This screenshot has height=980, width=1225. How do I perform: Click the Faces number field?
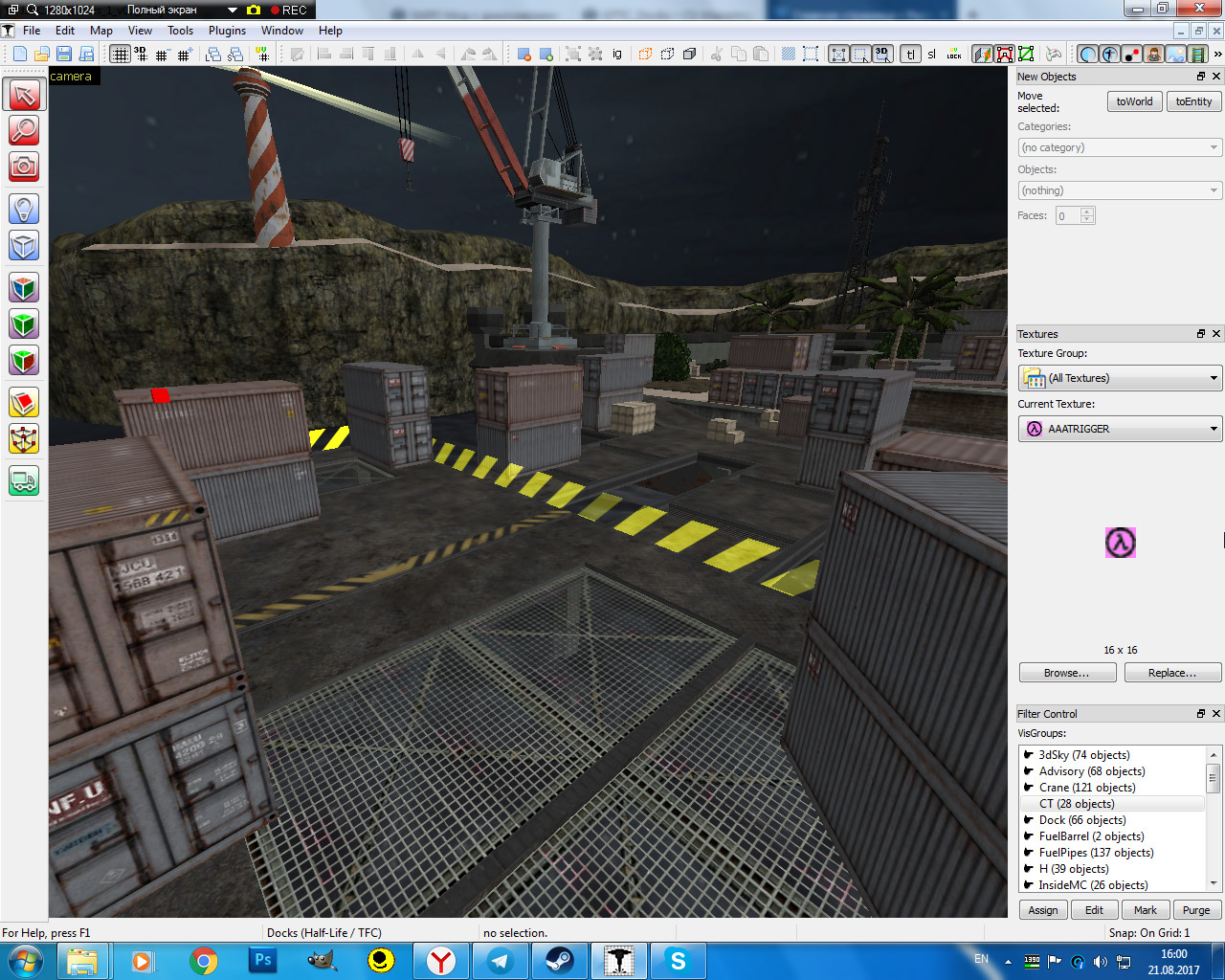point(1067,215)
